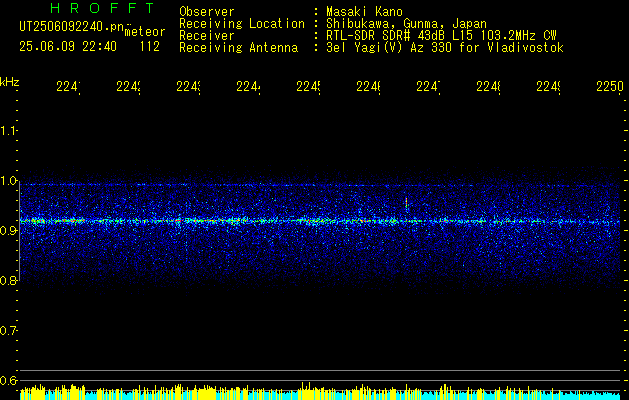Click the RTL-SDR SDR# receiver details
Viewport: 629px width, 400px height.
pyautogui.click(x=441, y=36)
